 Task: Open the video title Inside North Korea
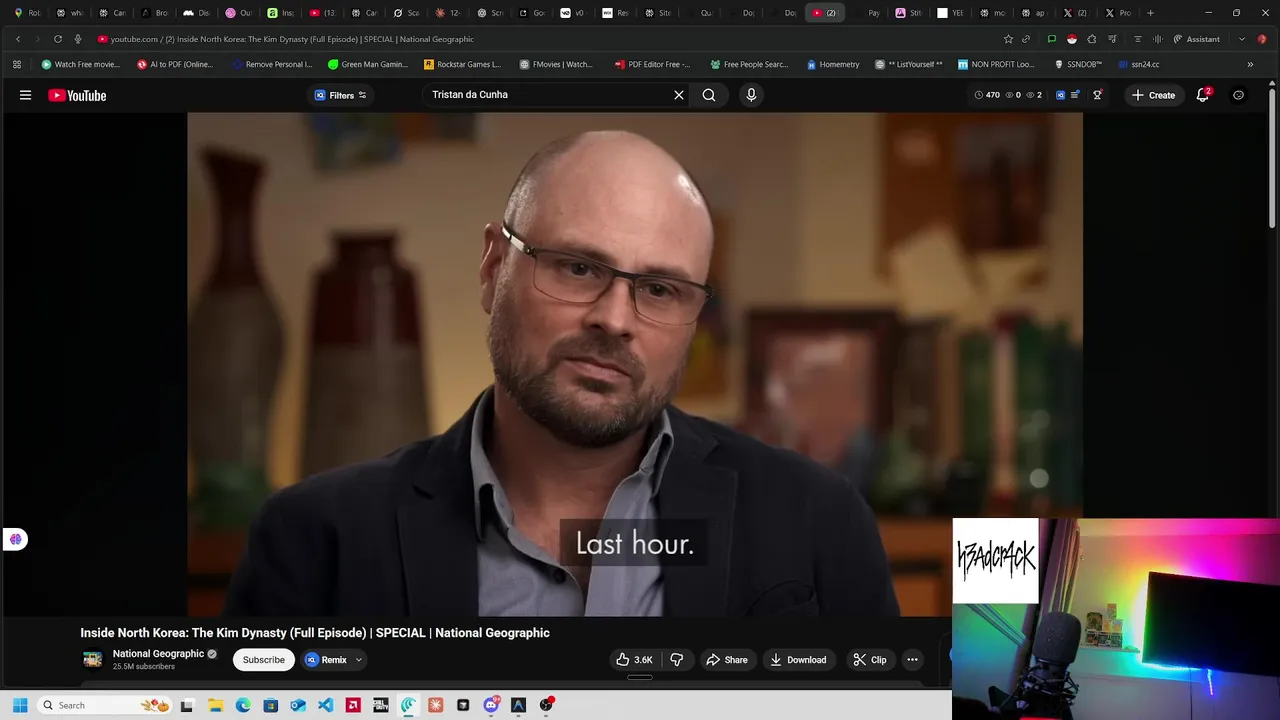[315, 633]
